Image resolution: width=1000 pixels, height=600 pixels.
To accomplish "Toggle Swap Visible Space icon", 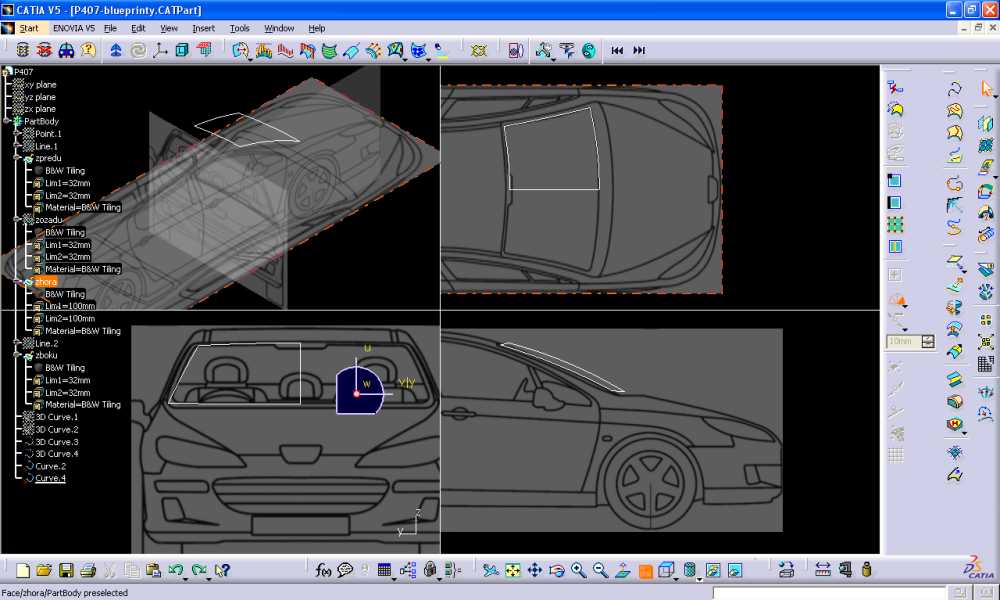I will click(x=735, y=570).
